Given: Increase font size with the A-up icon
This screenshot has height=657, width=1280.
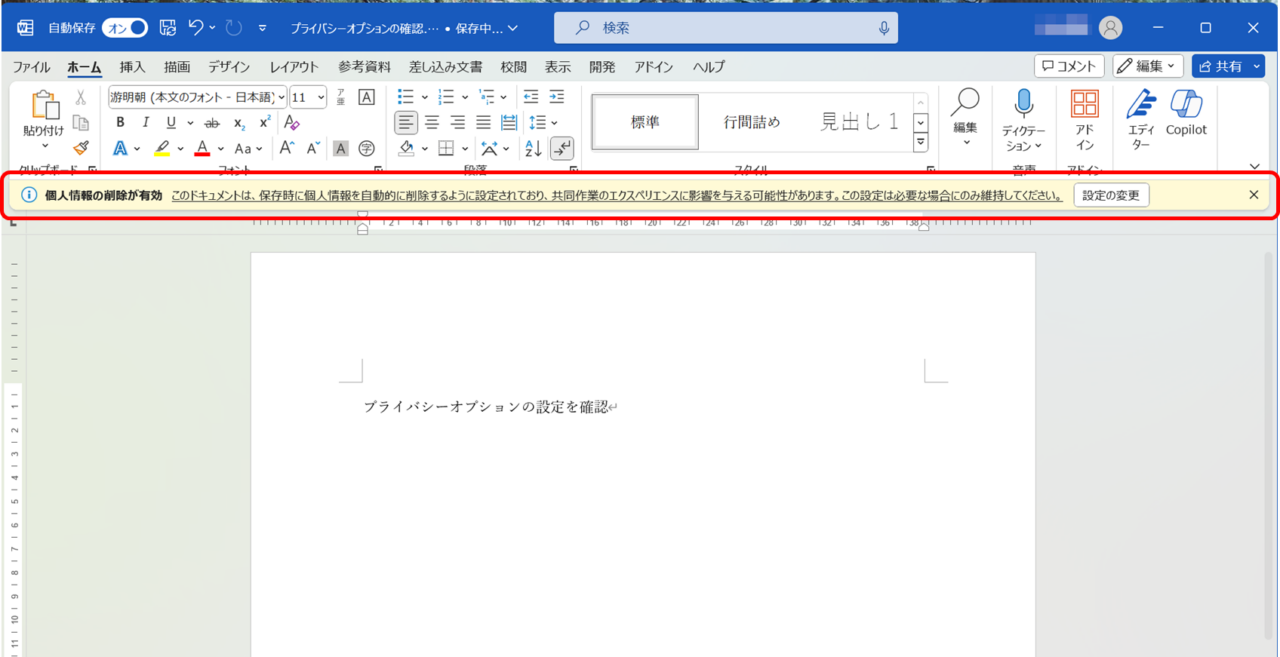Looking at the screenshot, I should 287,148.
